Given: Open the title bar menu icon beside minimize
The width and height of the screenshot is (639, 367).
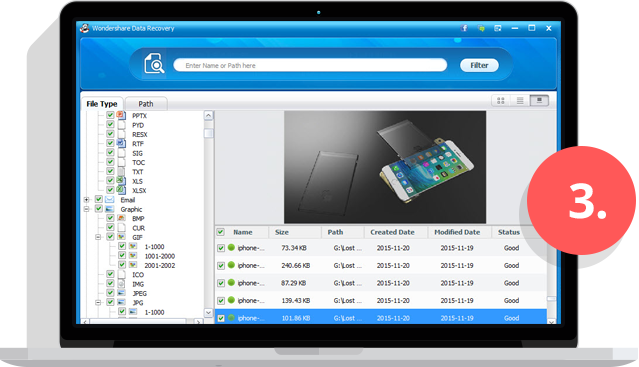Looking at the screenshot, I should tap(498, 28).
